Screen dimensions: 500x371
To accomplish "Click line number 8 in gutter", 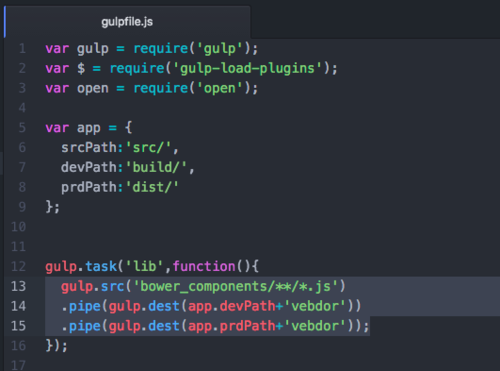I will [22, 187].
